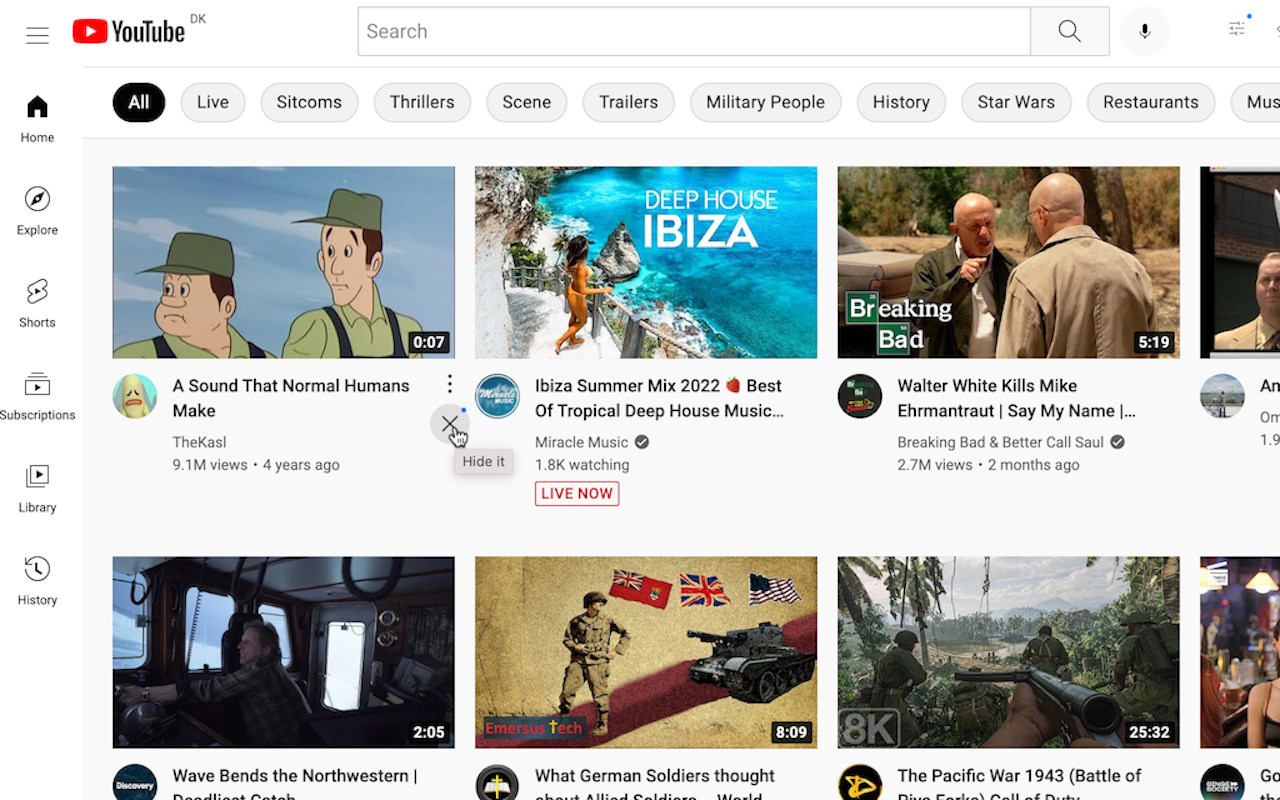Start voice search with microphone
The height and width of the screenshot is (800, 1280).
[x=1144, y=31]
